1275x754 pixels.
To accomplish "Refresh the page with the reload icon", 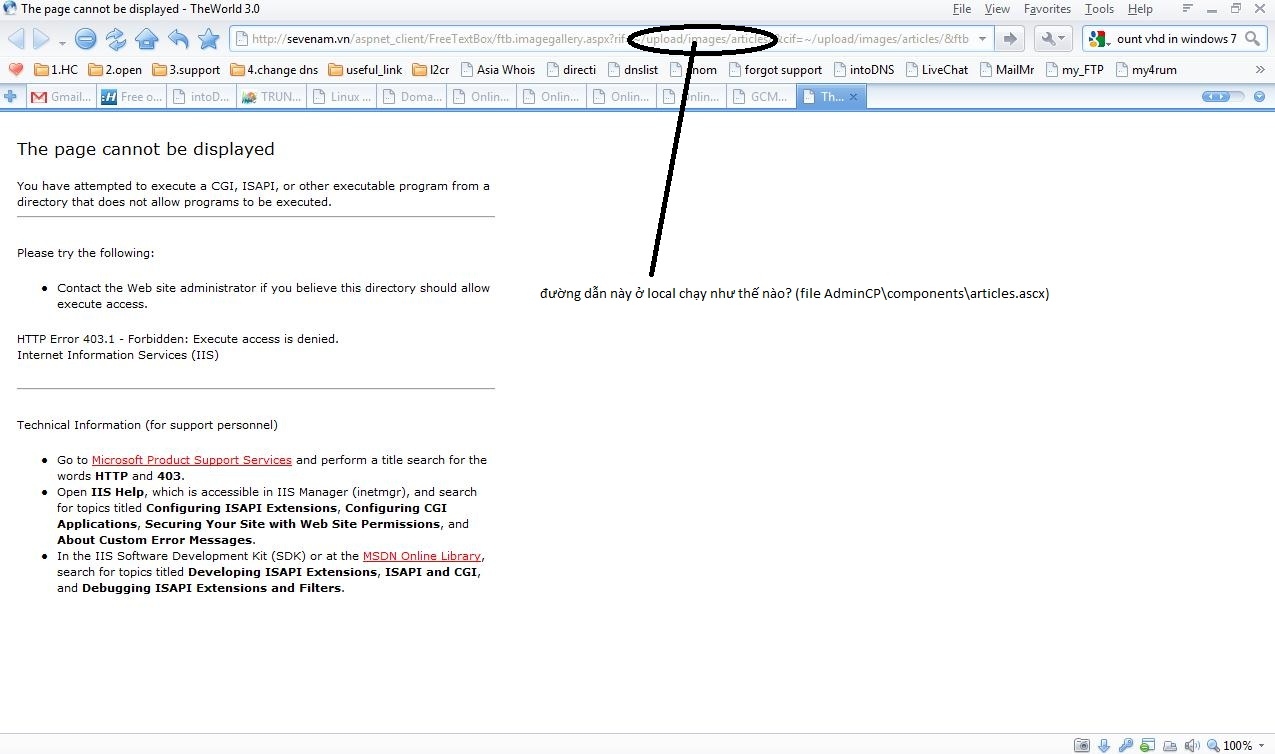I will pyautogui.click(x=116, y=39).
